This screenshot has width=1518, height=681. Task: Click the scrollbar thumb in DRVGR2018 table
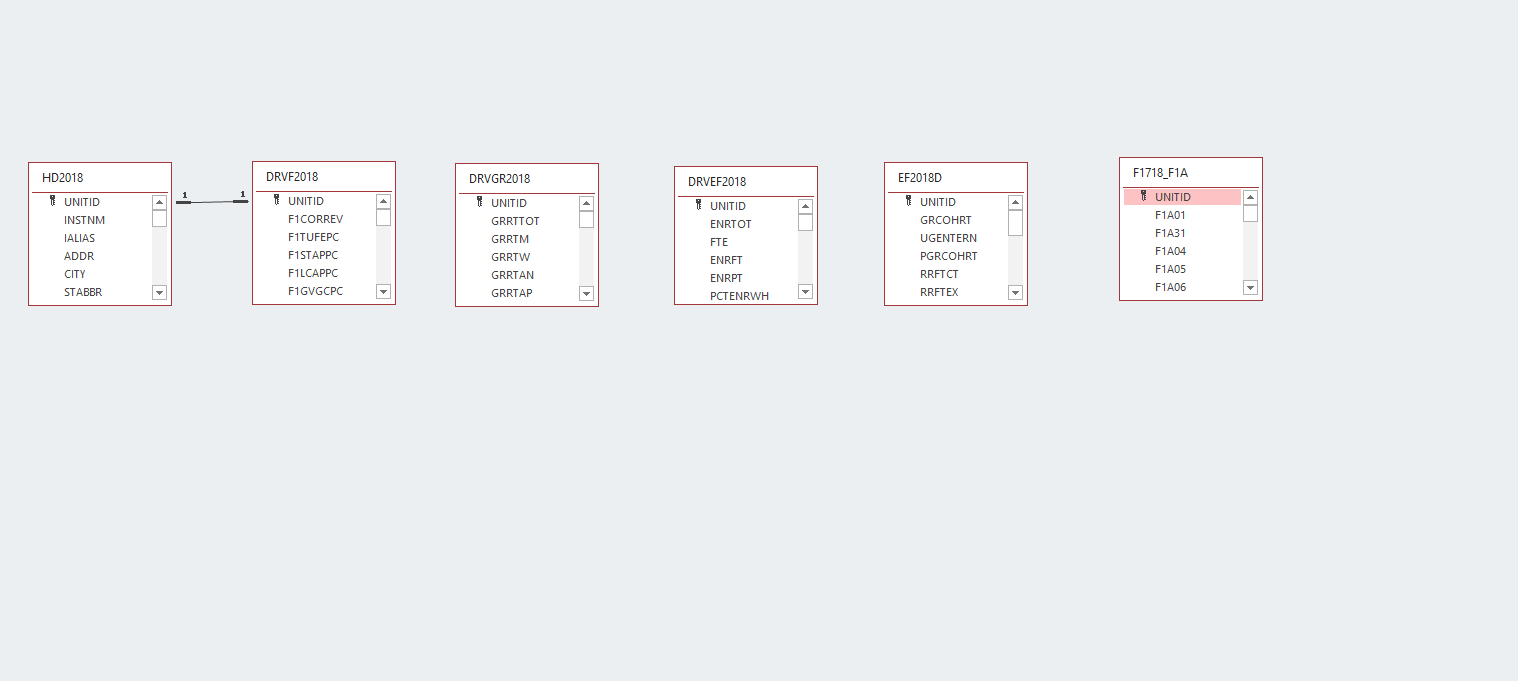586,220
